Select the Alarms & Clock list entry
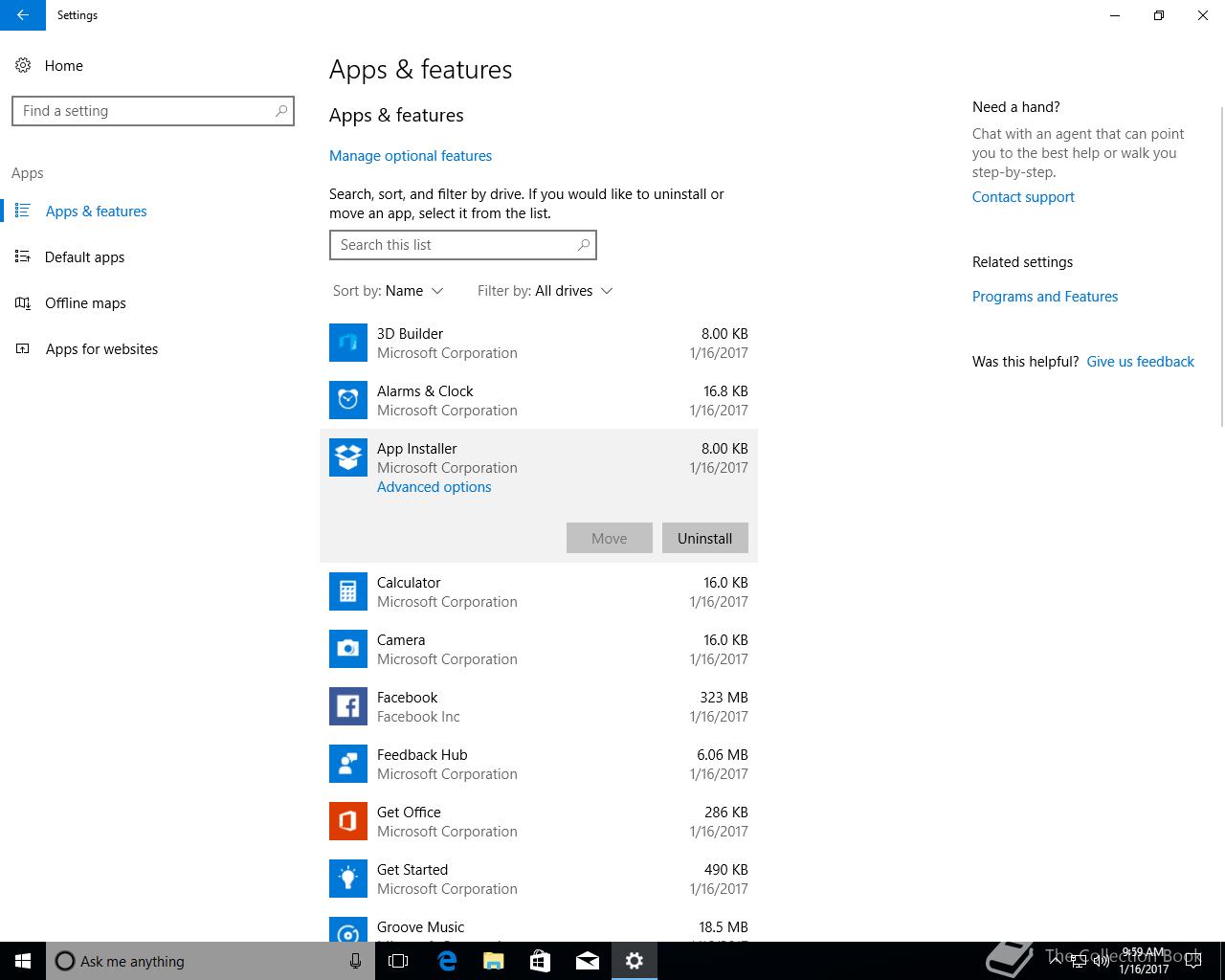1225x980 pixels. point(539,400)
